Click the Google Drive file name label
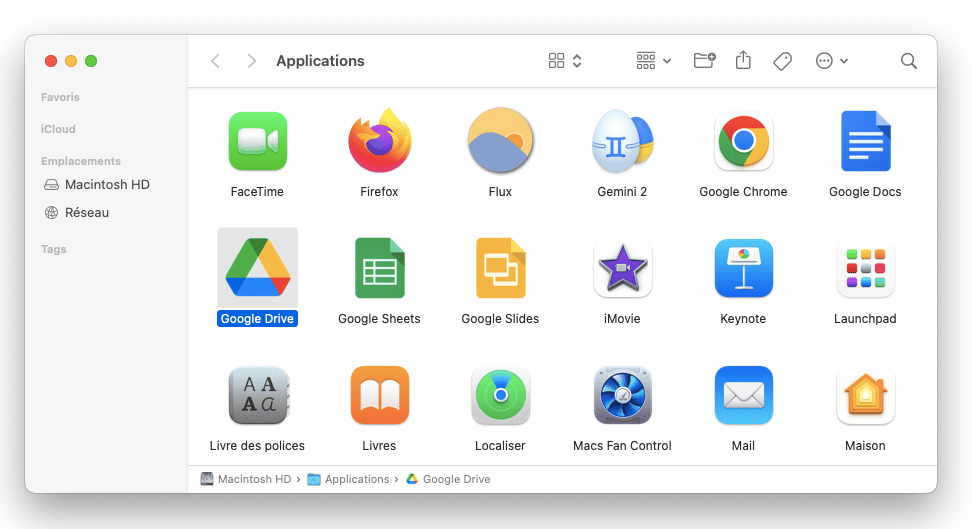Viewport: 972px width, 529px height. pyautogui.click(x=257, y=319)
